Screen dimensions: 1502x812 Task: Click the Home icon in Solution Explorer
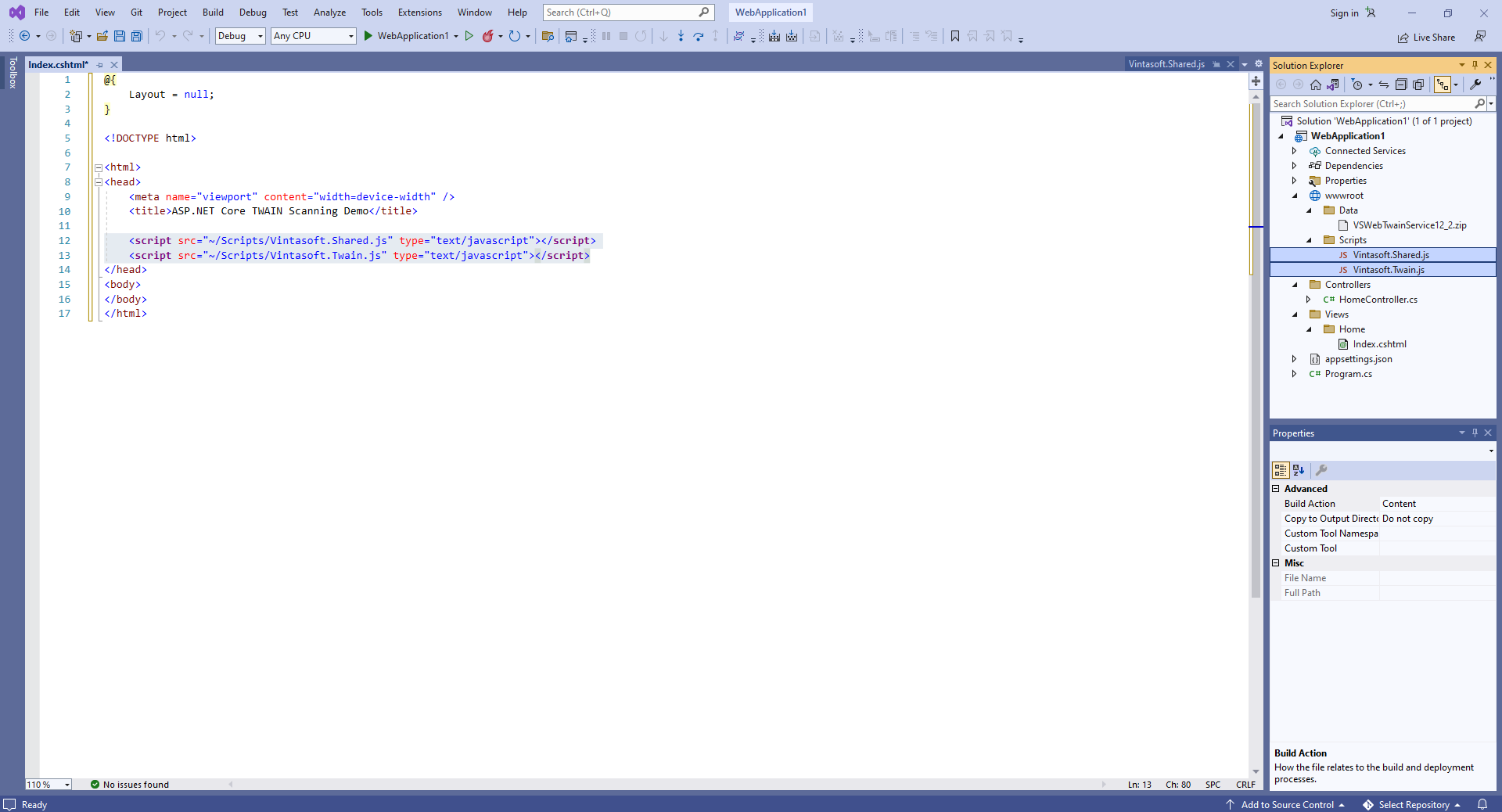[1316, 84]
